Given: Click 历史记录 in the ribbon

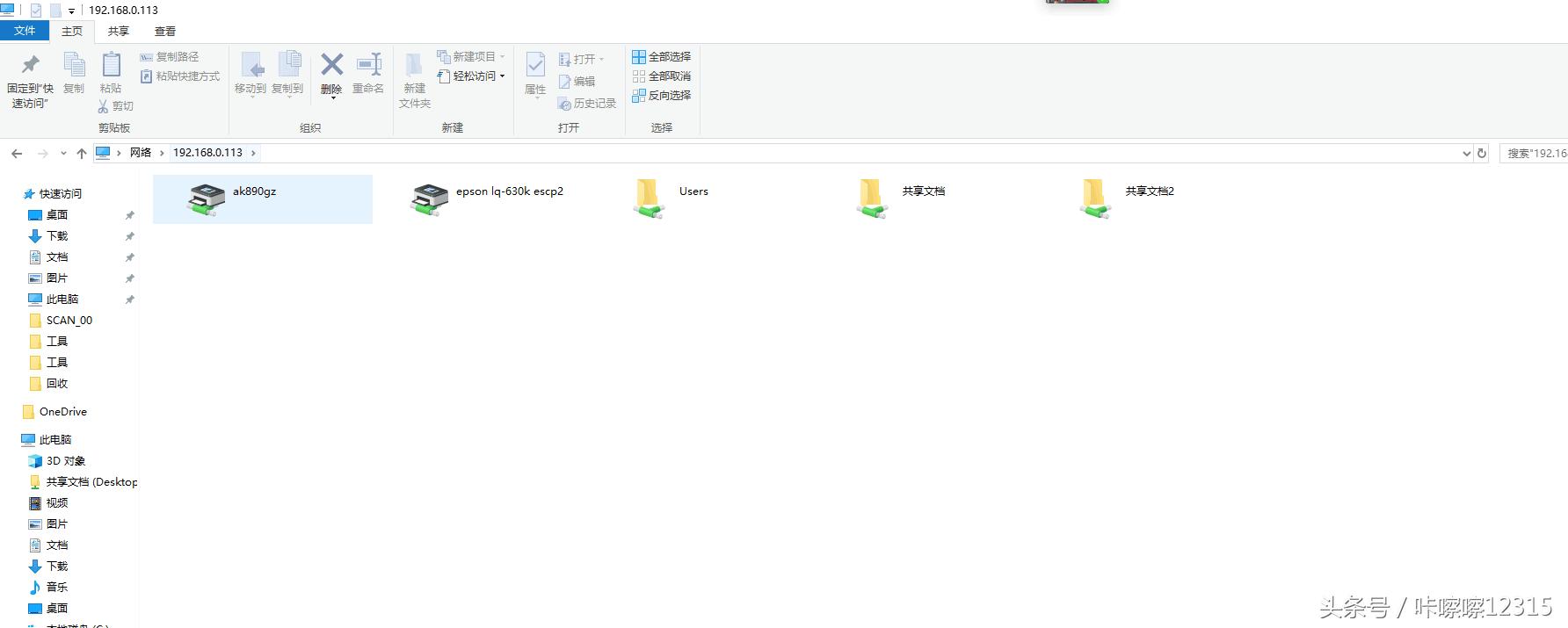Looking at the screenshot, I should click(587, 104).
